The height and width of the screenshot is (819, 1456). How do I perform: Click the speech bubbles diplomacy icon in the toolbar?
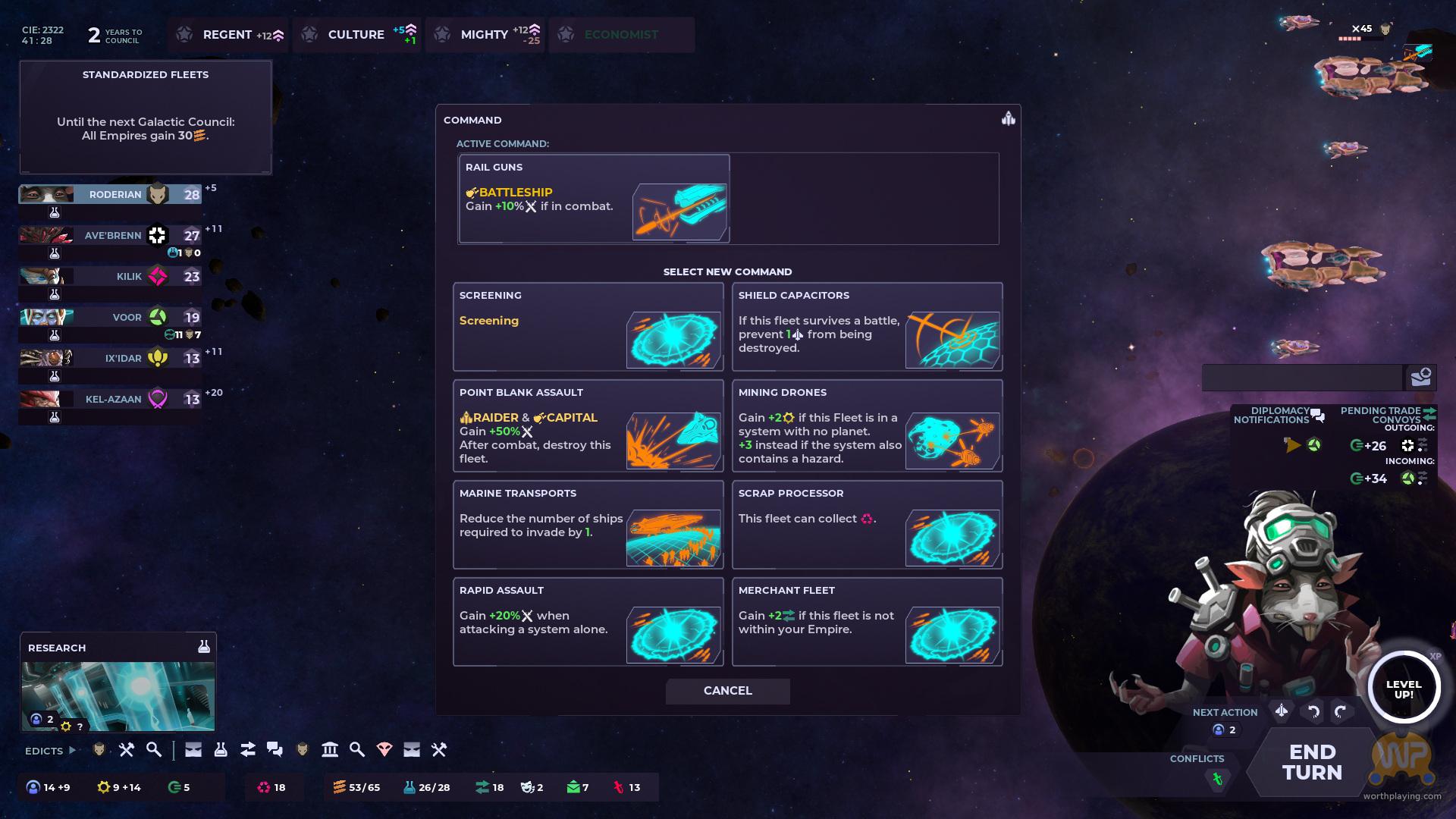(275, 750)
